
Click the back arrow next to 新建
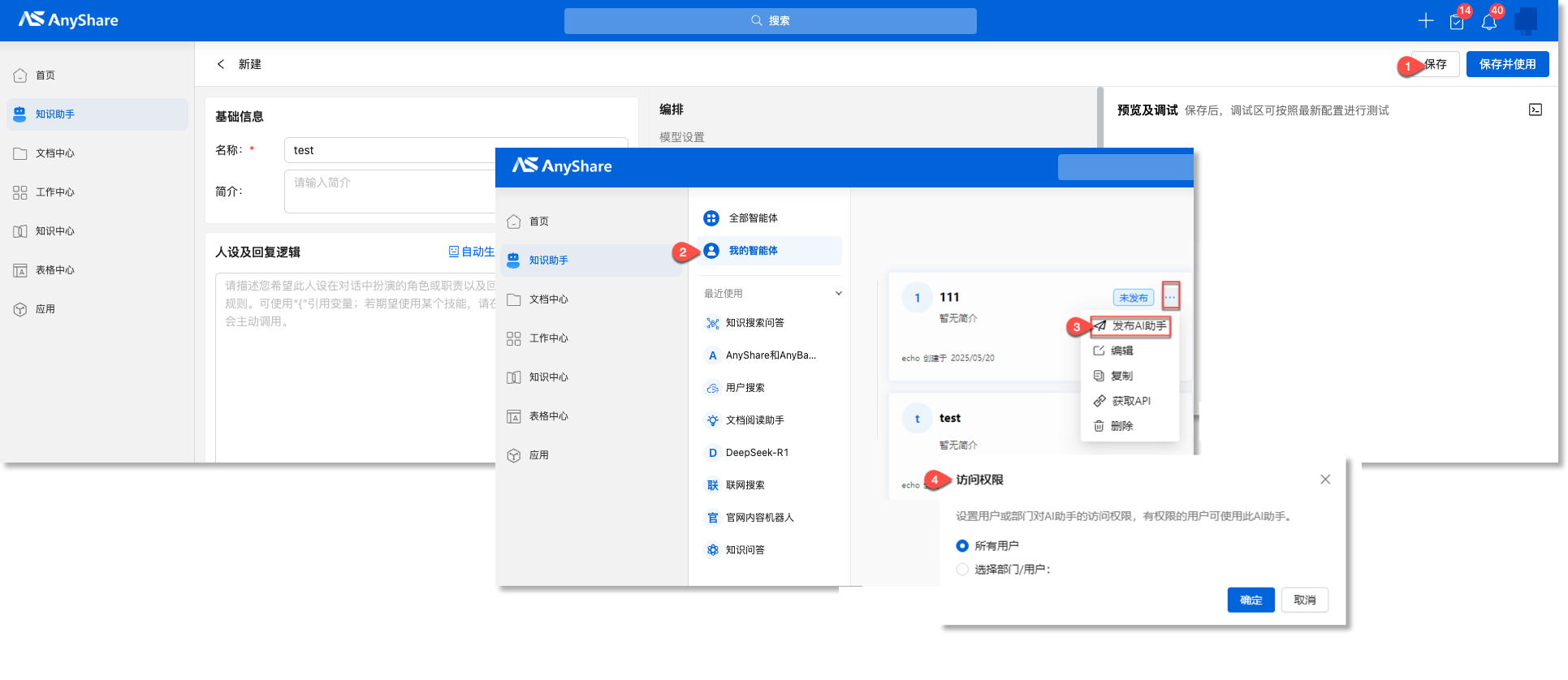click(220, 64)
